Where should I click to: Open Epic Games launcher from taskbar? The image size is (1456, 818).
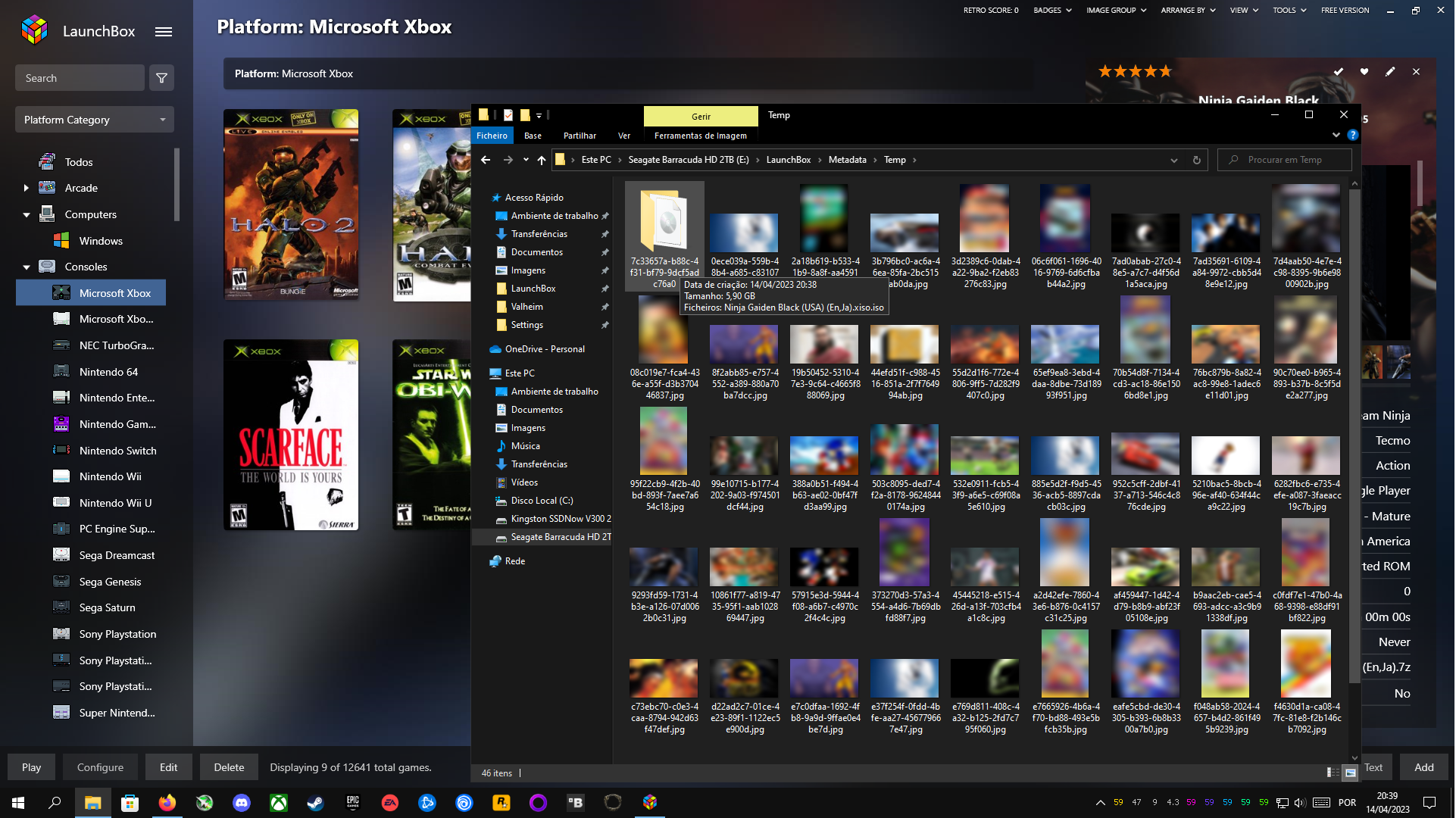coord(353,803)
